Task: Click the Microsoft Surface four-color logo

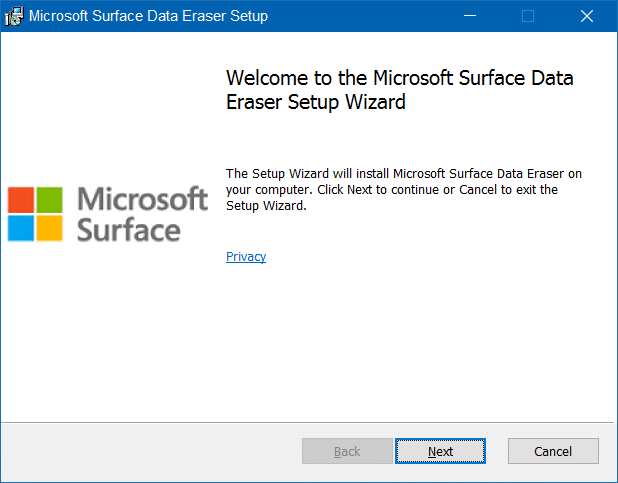Action: click(35, 214)
